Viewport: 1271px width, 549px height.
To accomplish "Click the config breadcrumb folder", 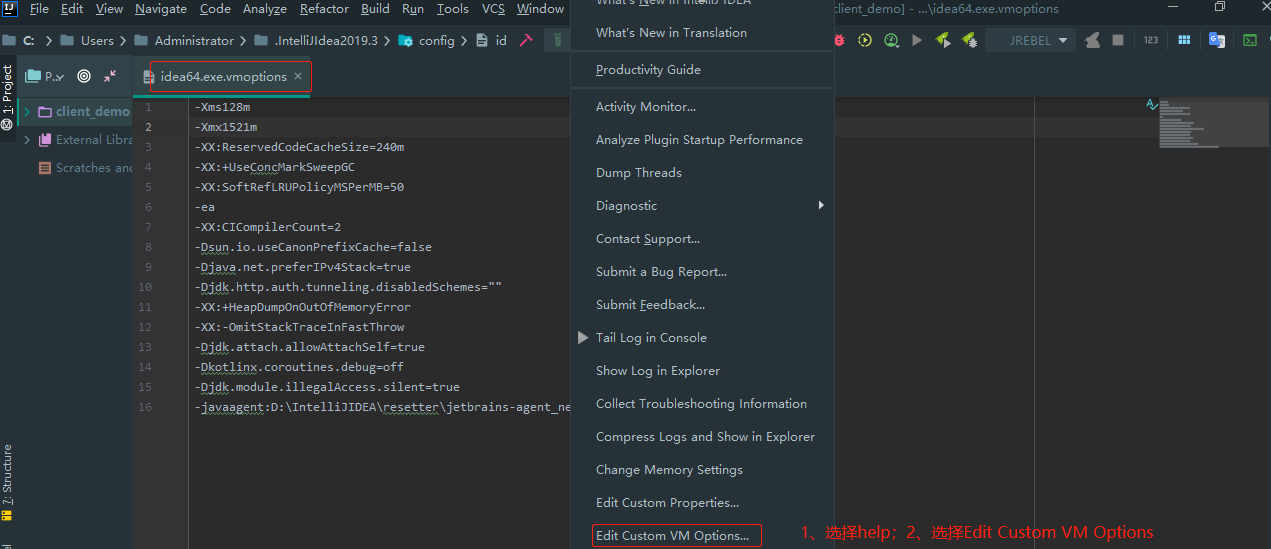I will [426, 41].
